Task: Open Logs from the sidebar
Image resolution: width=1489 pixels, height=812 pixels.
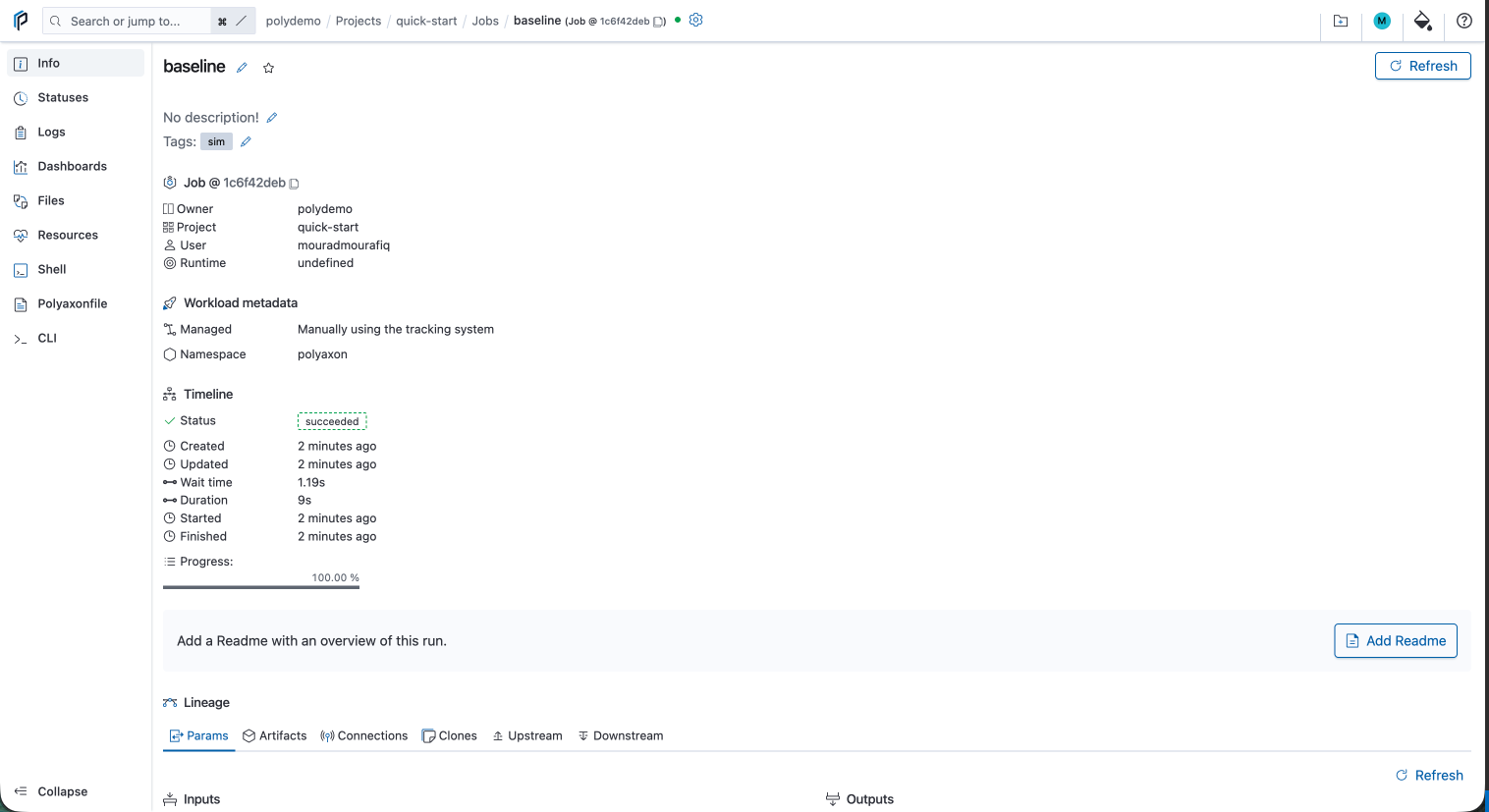Action: (76, 132)
